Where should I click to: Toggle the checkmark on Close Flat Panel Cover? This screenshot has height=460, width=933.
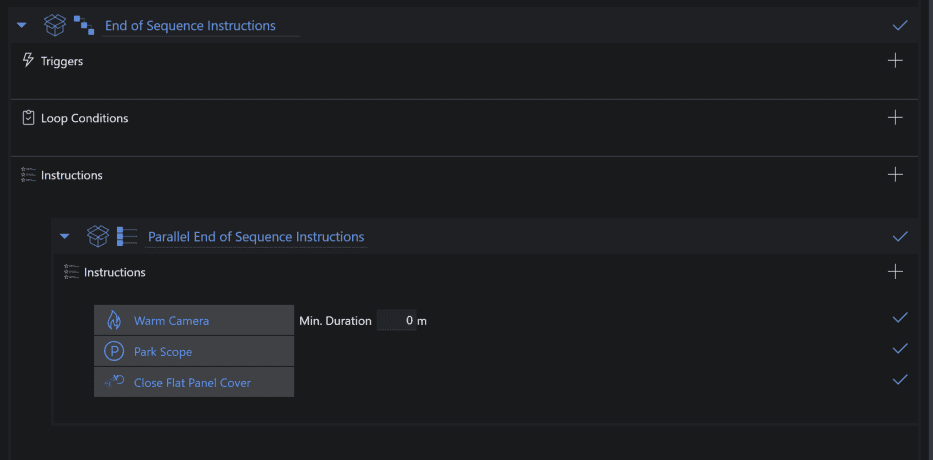pyautogui.click(x=900, y=380)
